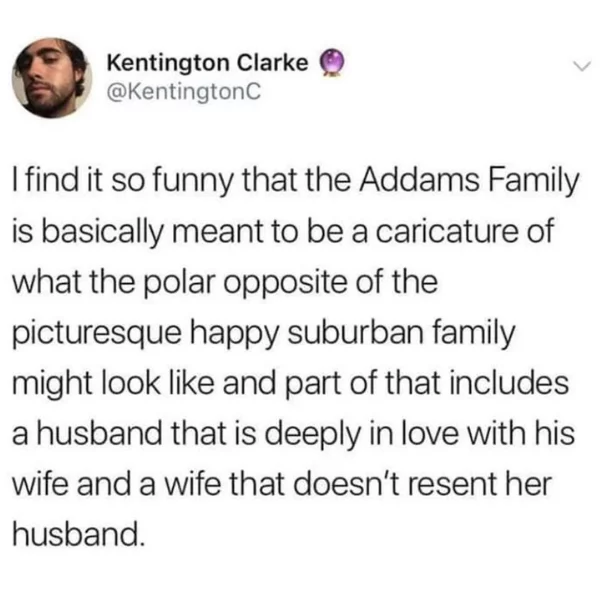Click the word "basically" in the tweet
Image resolution: width=600 pixels, height=600 pixels.
coord(101,233)
